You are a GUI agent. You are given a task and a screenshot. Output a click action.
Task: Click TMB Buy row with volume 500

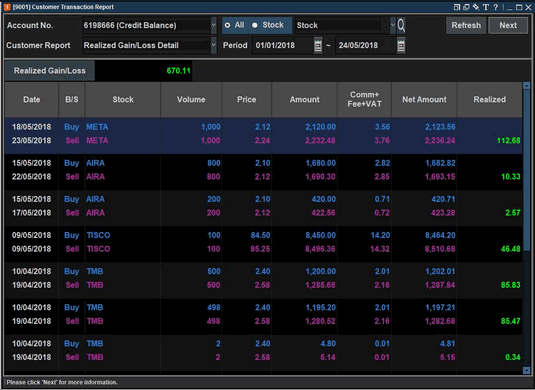tap(263, 272)
